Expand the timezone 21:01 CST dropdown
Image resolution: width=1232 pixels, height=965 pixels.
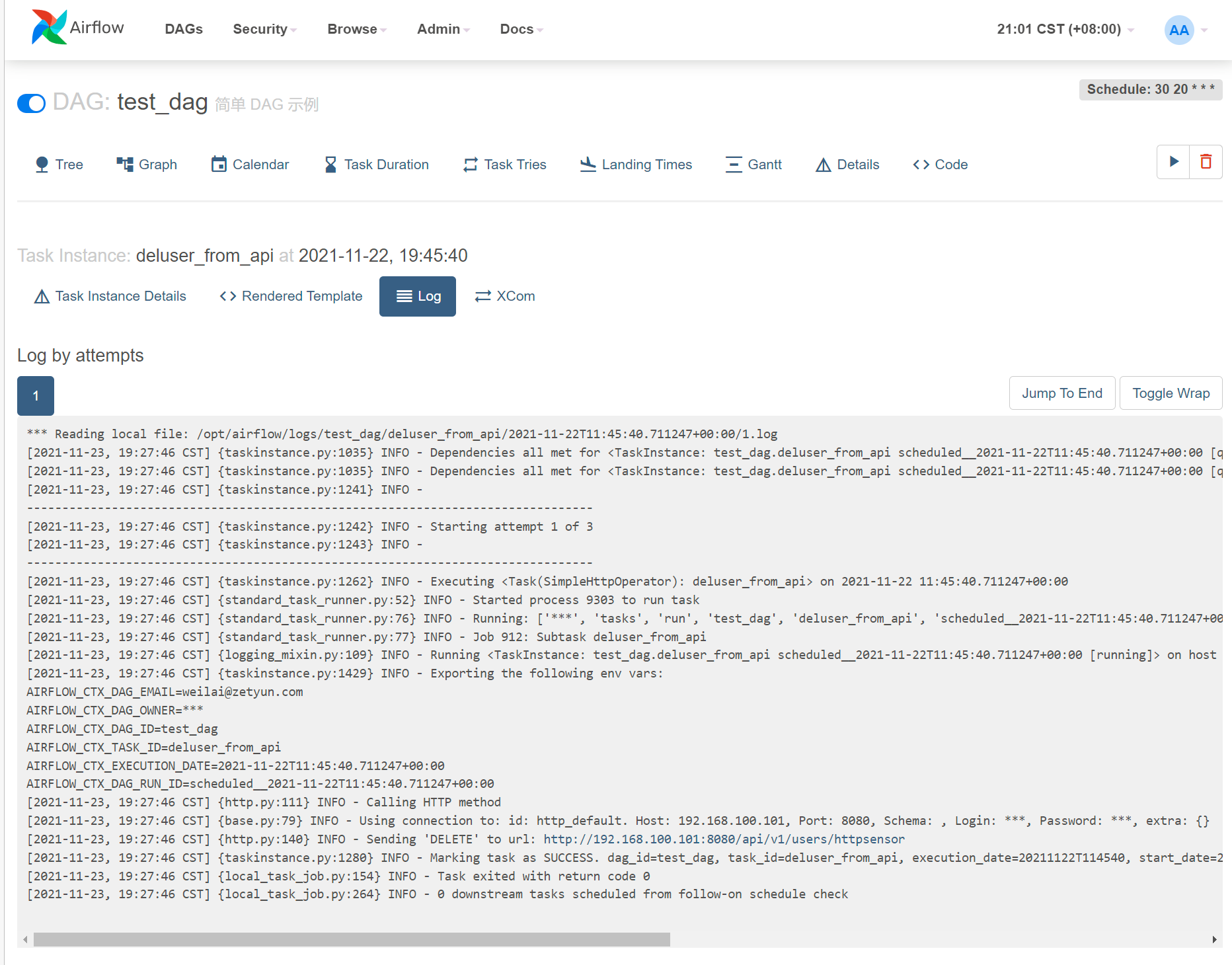coord(1065,29)
